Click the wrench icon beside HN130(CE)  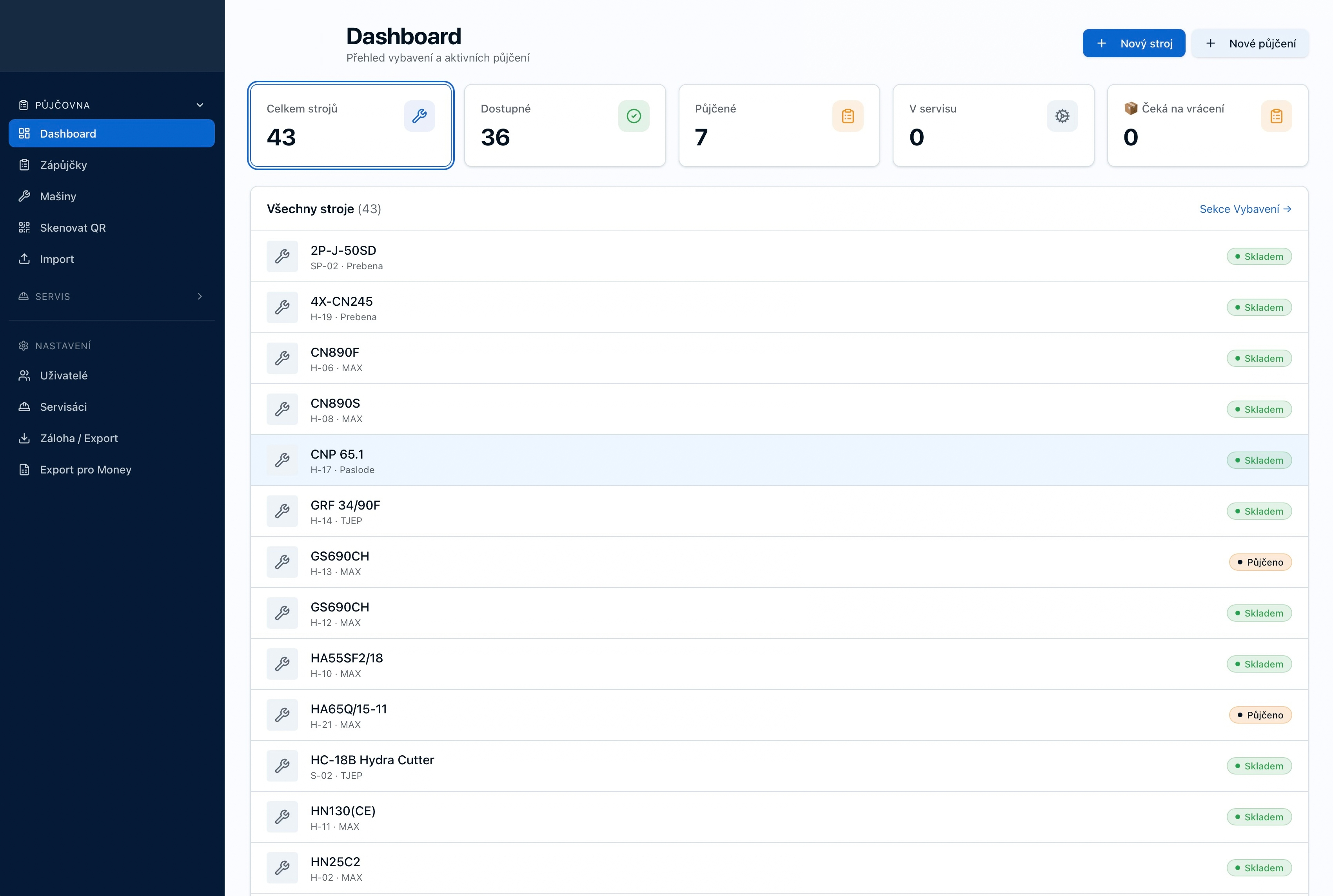click(282, 816)
